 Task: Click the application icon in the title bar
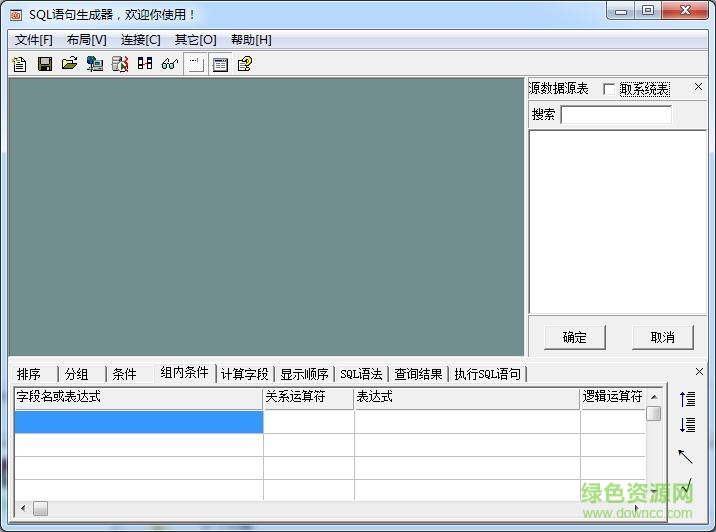[16, 16]
